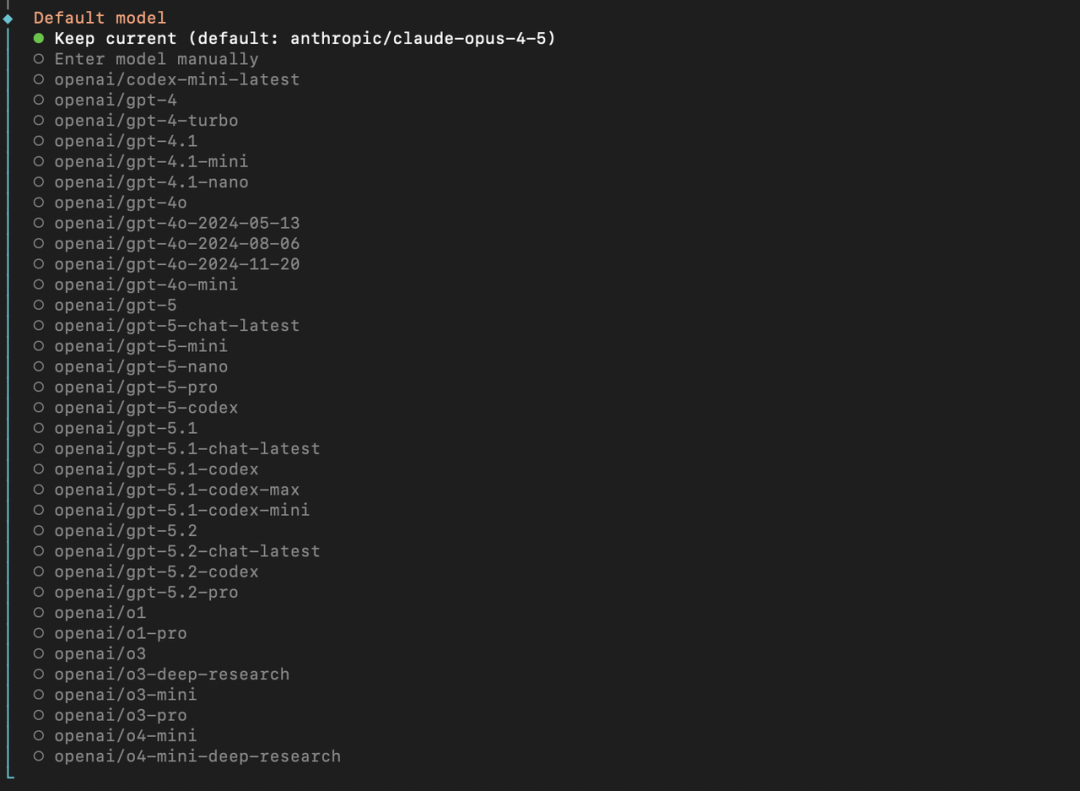Screen dimensions: 1080x791
Task: Choose openai/o4-mini model
Action: (x=125, y=736)
